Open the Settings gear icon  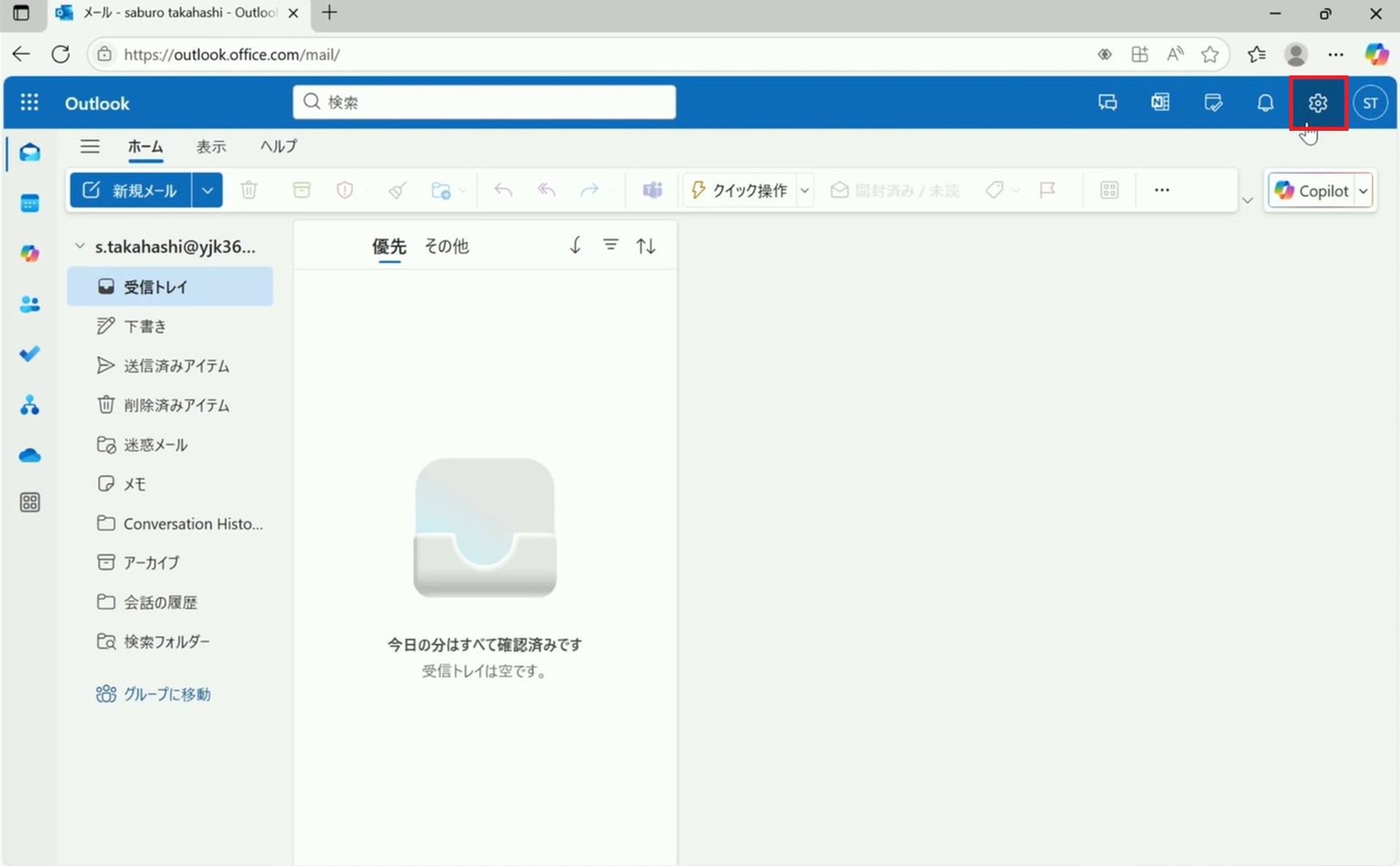1317,103
